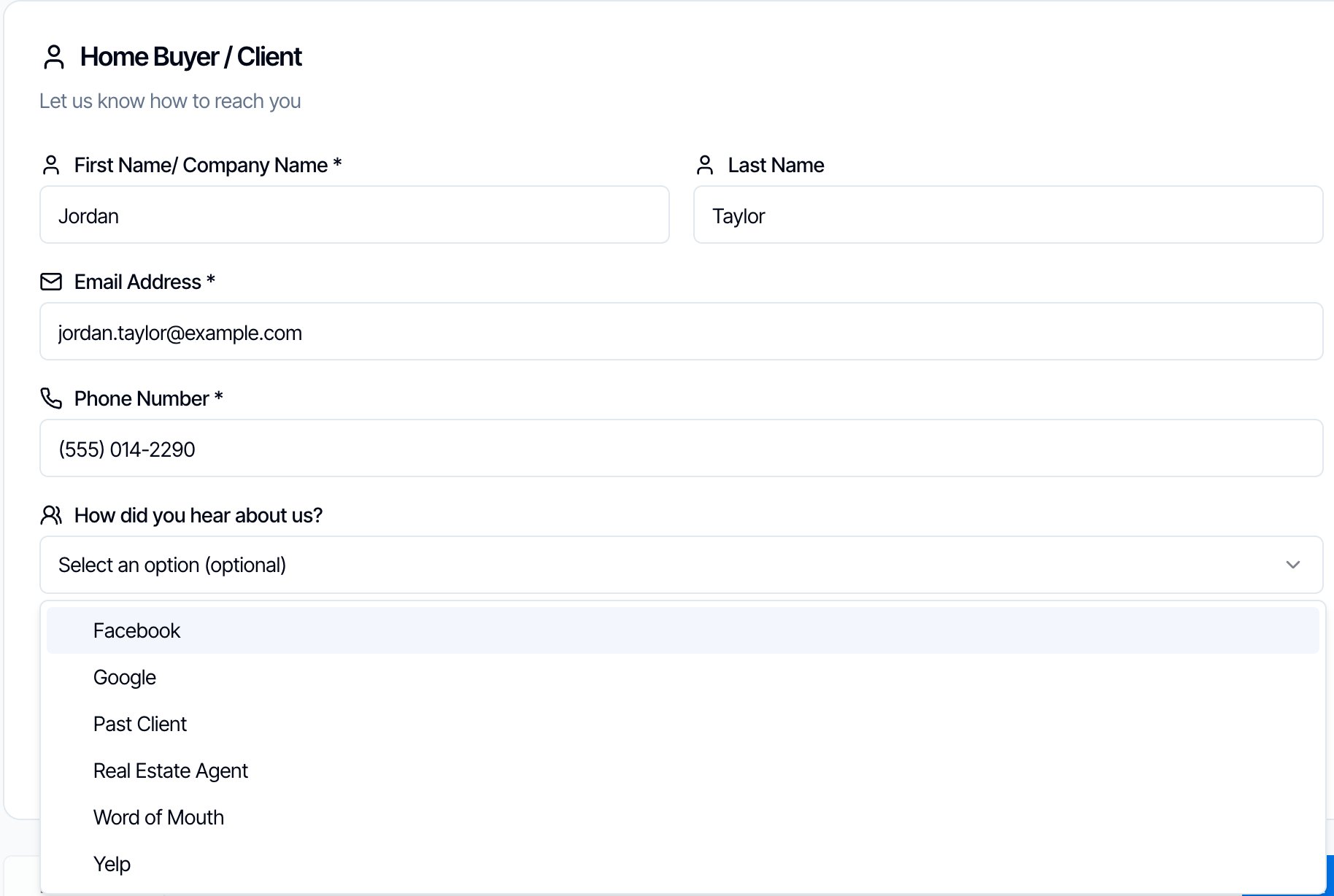
Task: Click the people icon by How did you hear
Action: [x=51, y=515]
